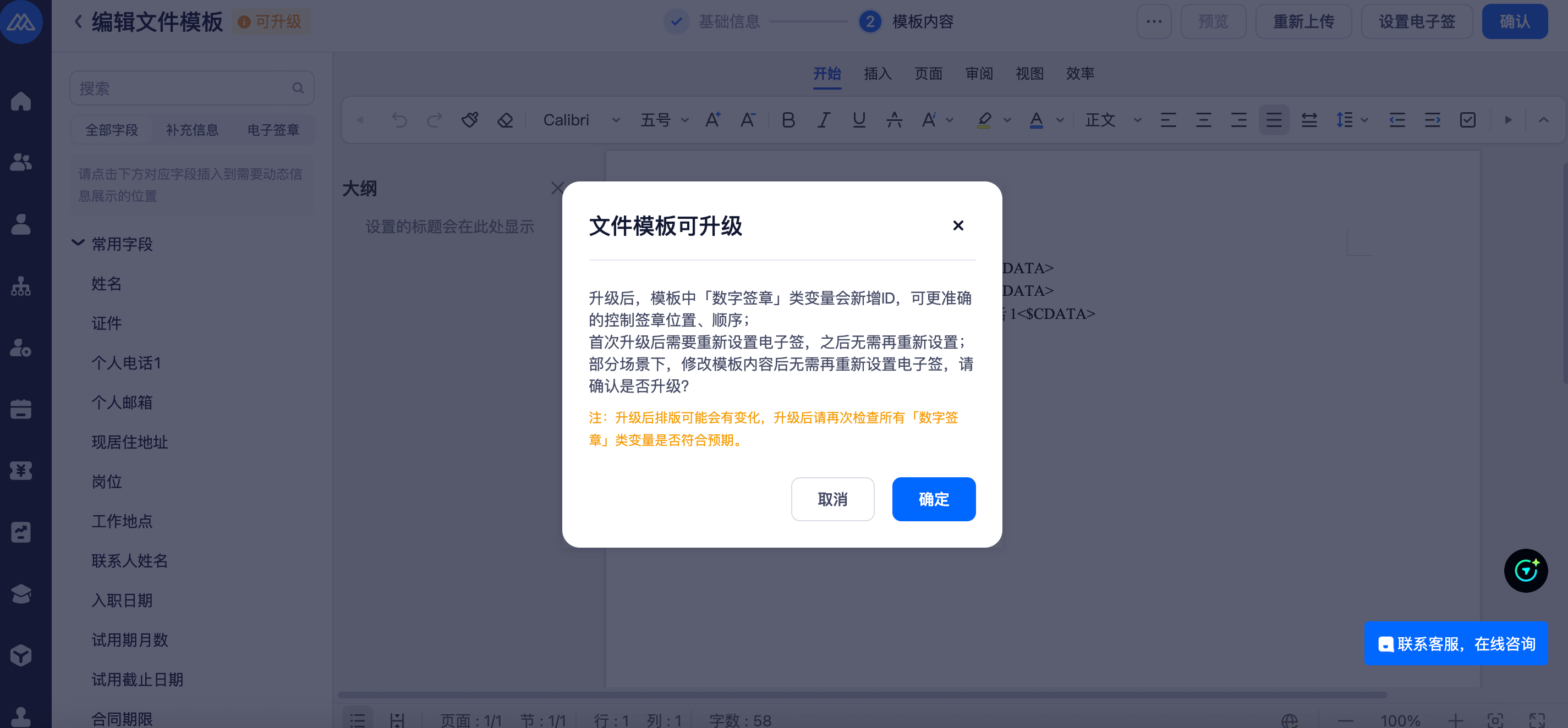Image resolution: width=1568 pixels, height=728 pixels.
Task: Click the line spacing icon
Action: point(1344,120)
